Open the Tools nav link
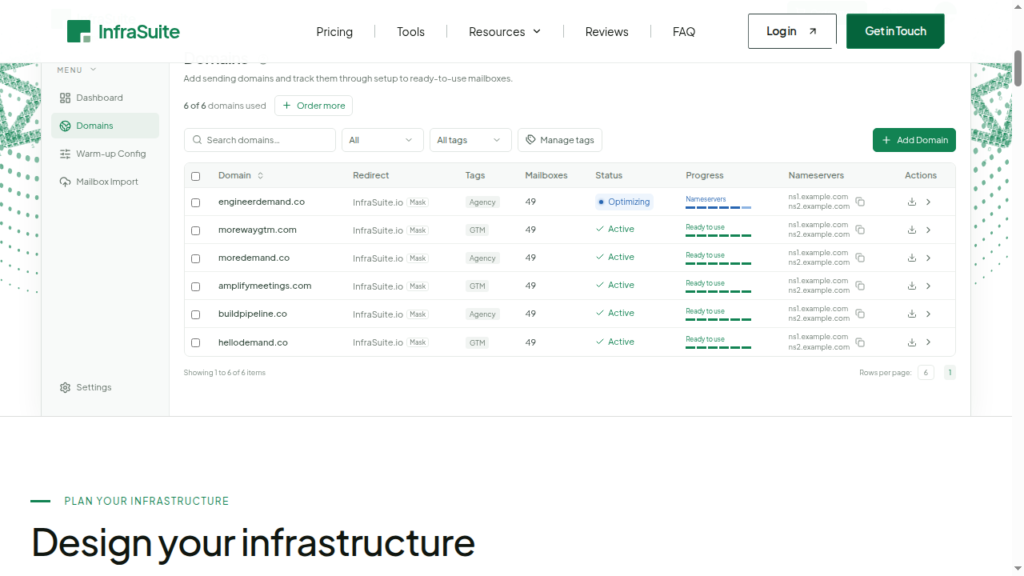Screen dimensions: 1024x576 tap(411, 31)
